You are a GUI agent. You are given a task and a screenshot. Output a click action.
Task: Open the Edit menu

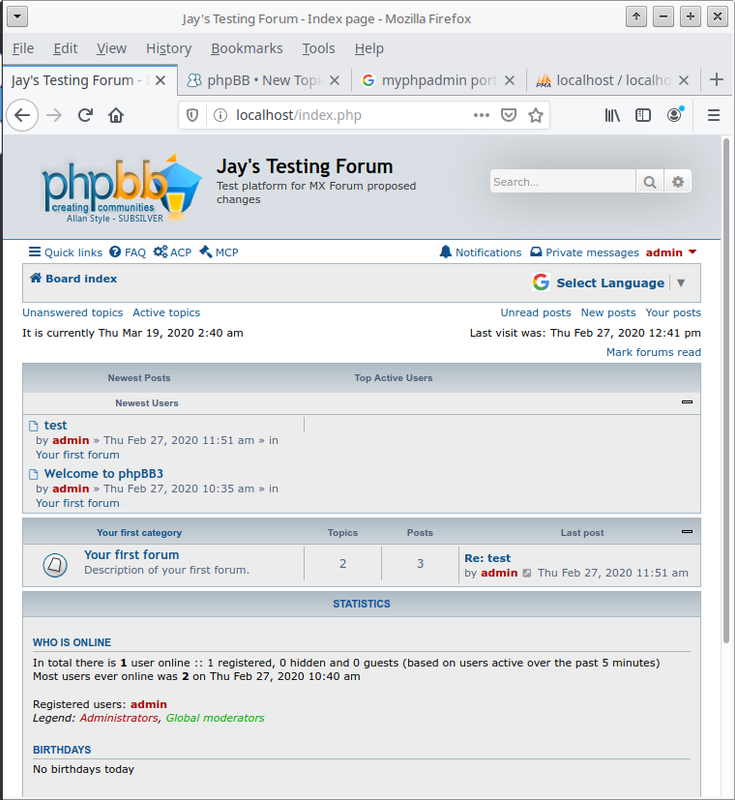[65, 48]
